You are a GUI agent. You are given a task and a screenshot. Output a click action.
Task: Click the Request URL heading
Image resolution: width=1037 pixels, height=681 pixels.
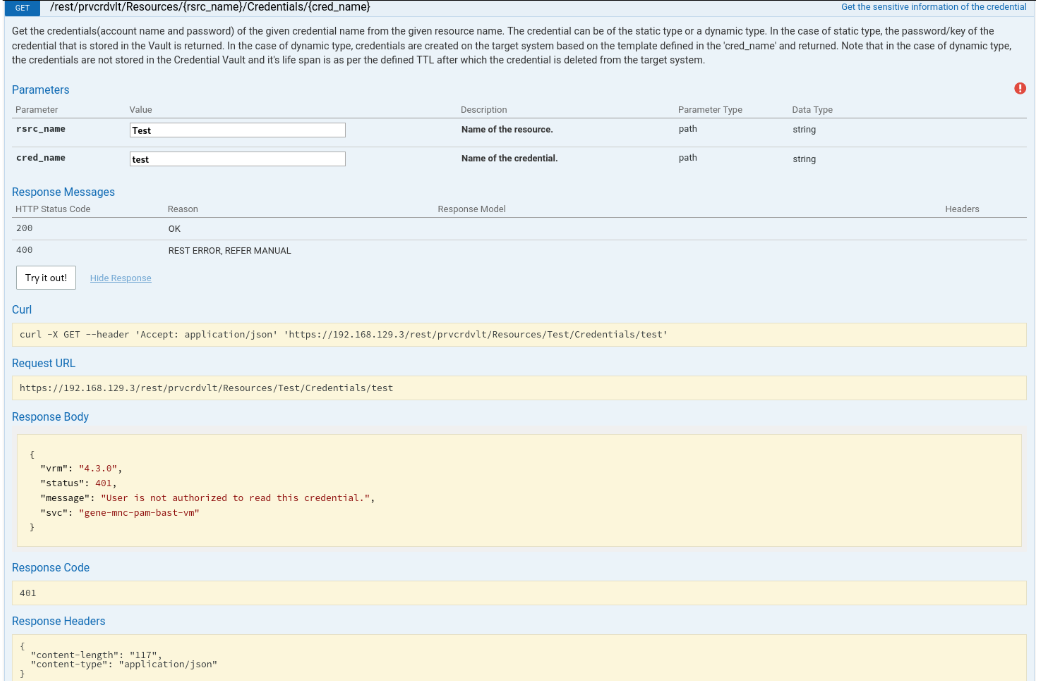click(x=44, y=363)
